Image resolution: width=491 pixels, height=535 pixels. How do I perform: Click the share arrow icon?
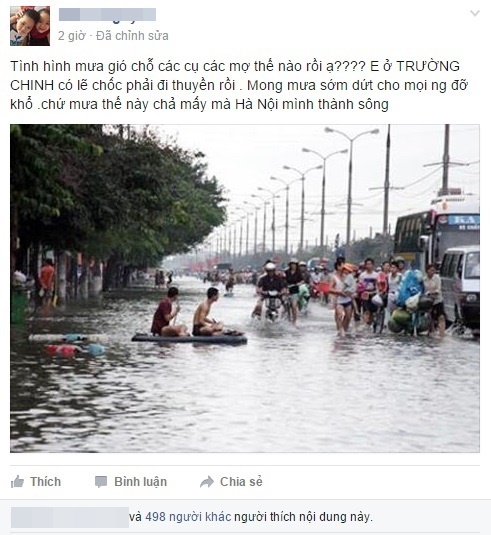pyautogui.click(x=207, y=482)
